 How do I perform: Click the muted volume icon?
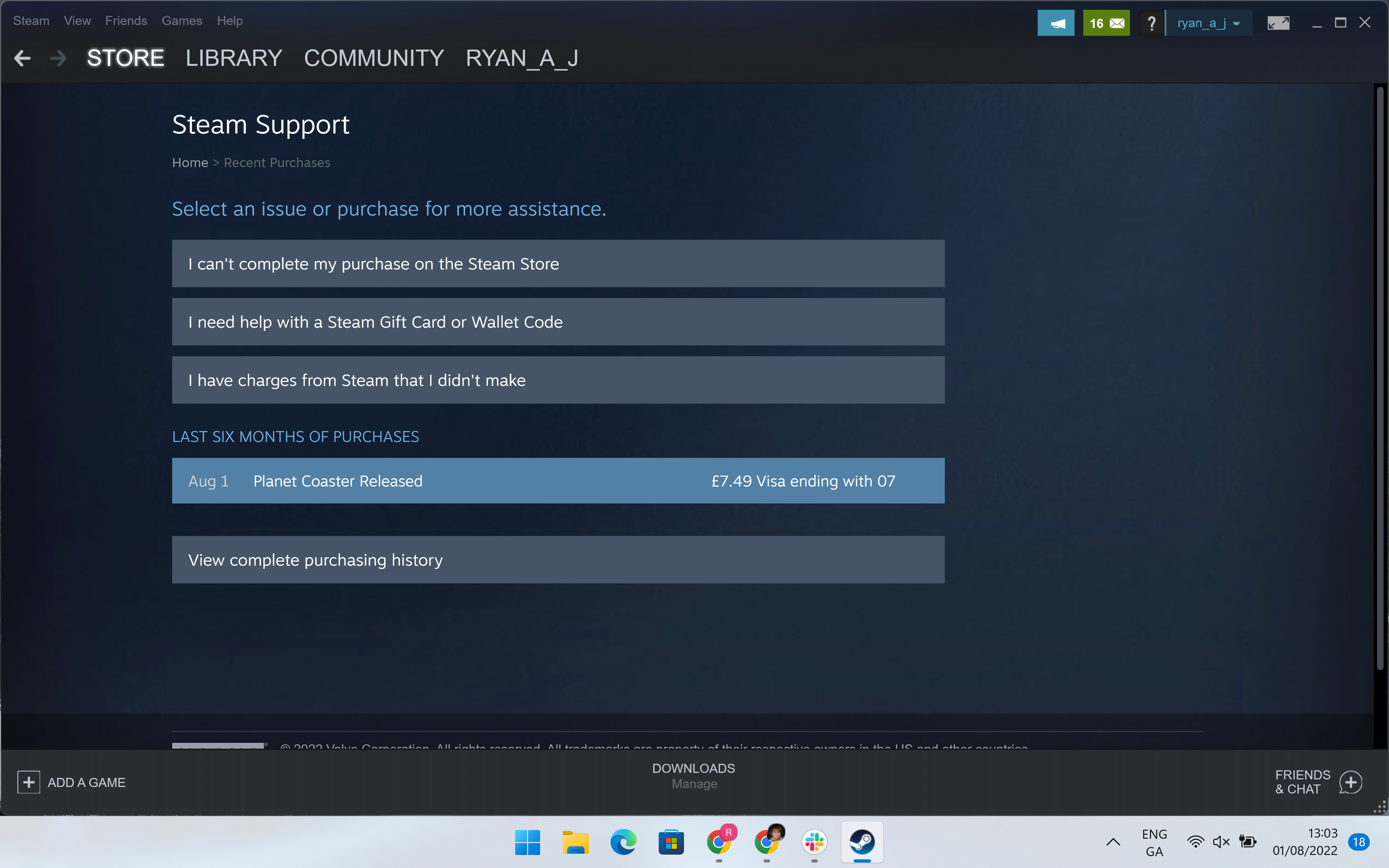point(1221,842)
